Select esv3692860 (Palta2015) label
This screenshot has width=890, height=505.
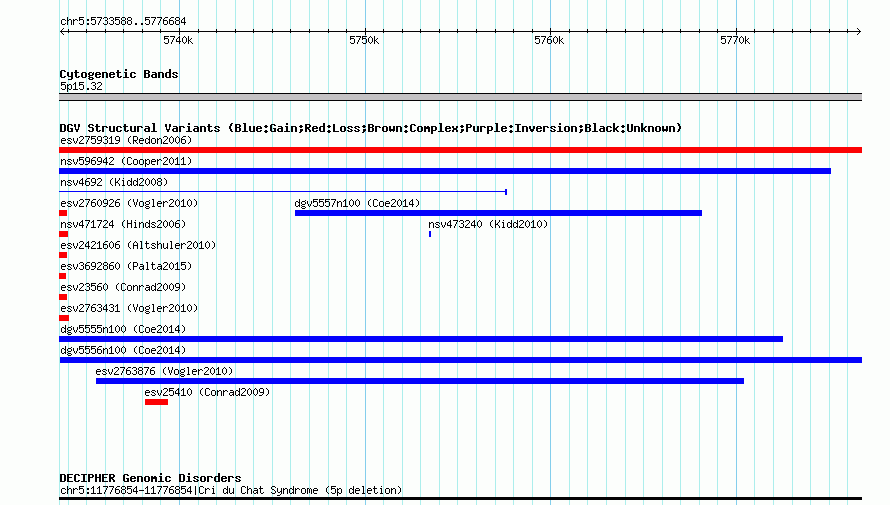coord(126,266)
